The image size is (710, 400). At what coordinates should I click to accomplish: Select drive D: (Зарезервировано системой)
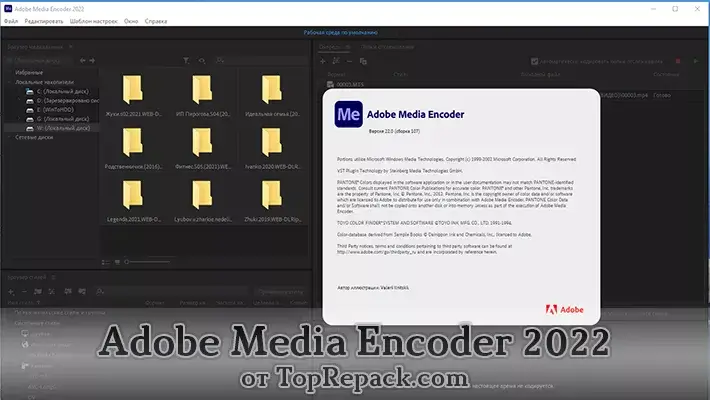click(62, 101)
